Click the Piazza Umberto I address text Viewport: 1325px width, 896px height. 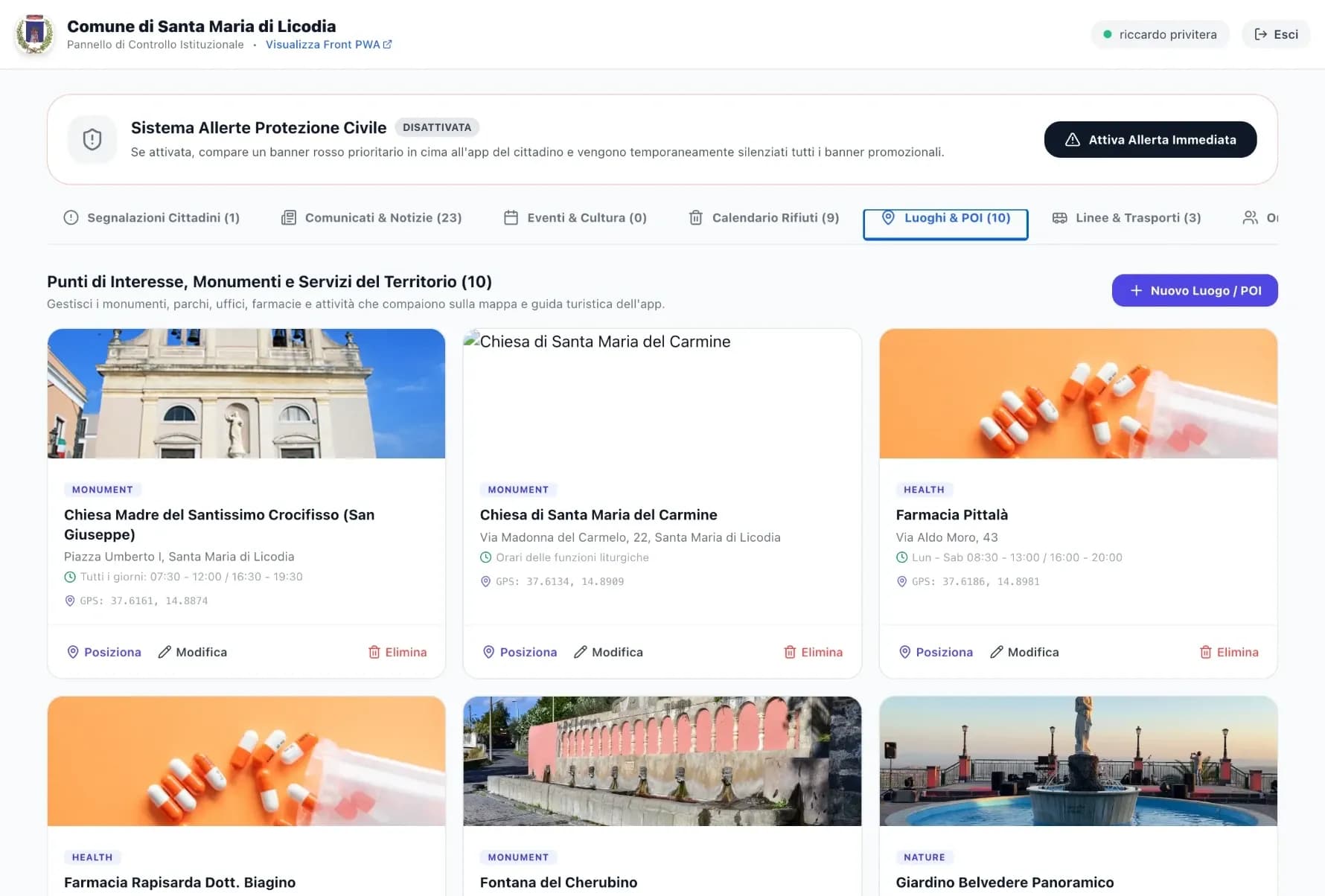click(179, 557)
